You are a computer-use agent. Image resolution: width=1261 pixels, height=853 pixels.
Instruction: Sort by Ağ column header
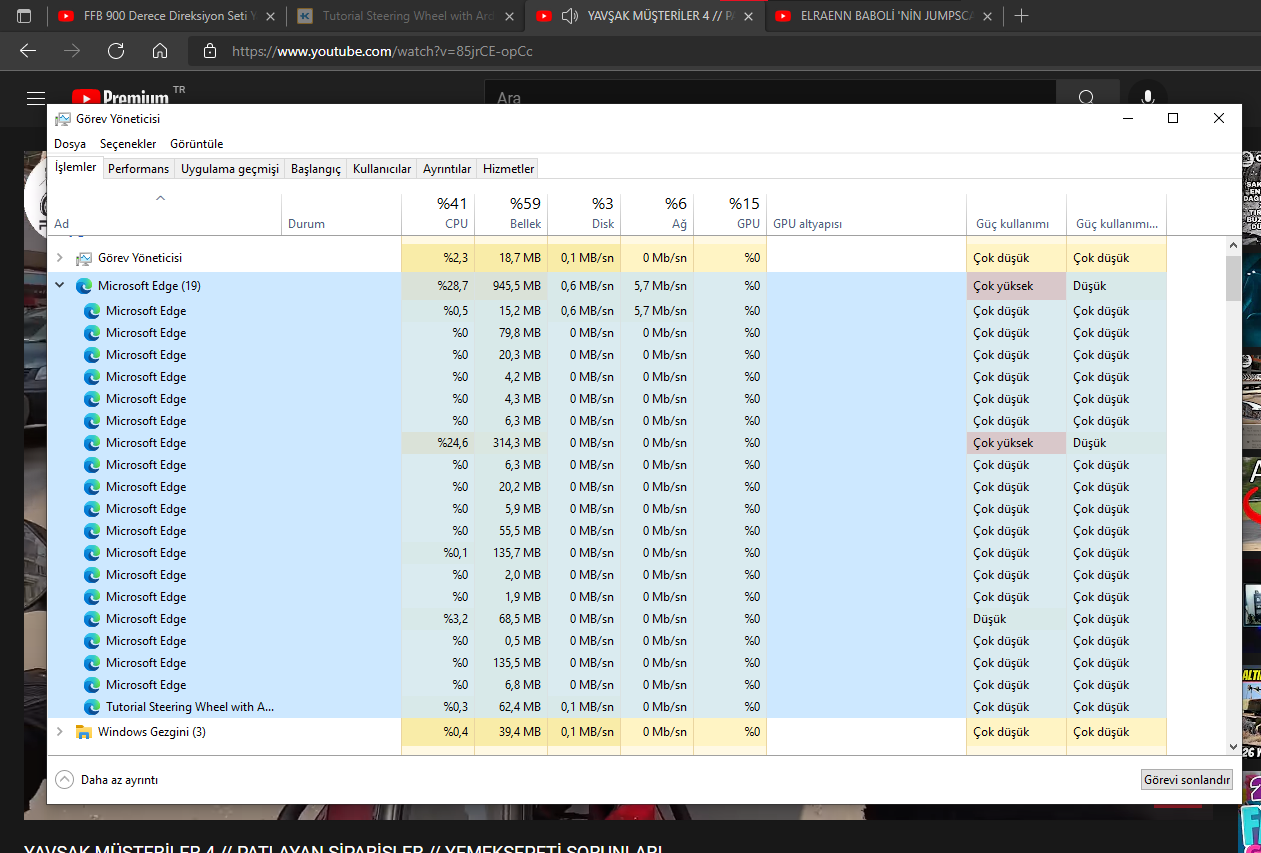pos(657,213)
